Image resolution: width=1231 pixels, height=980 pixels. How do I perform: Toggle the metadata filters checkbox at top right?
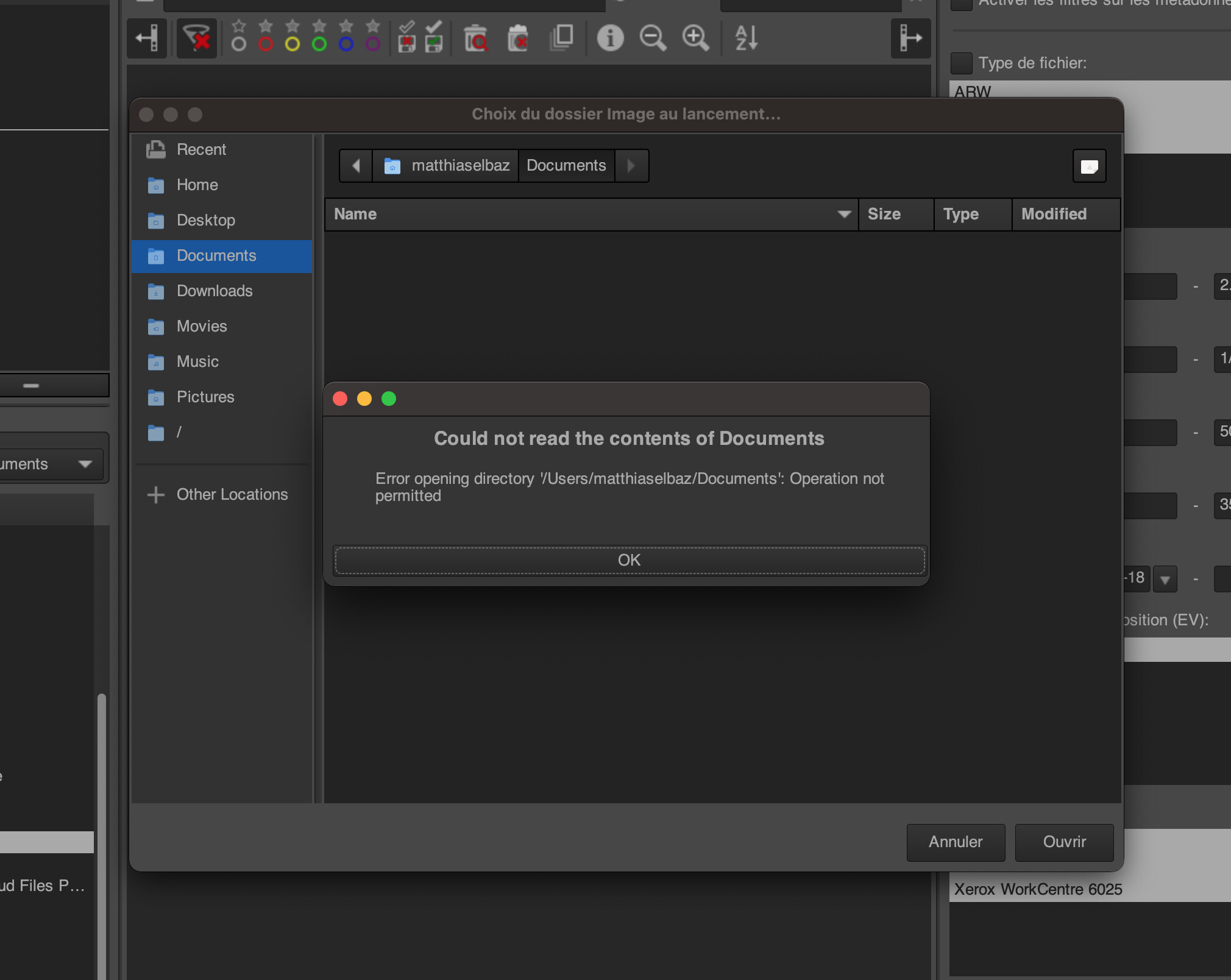pos(961,3)
